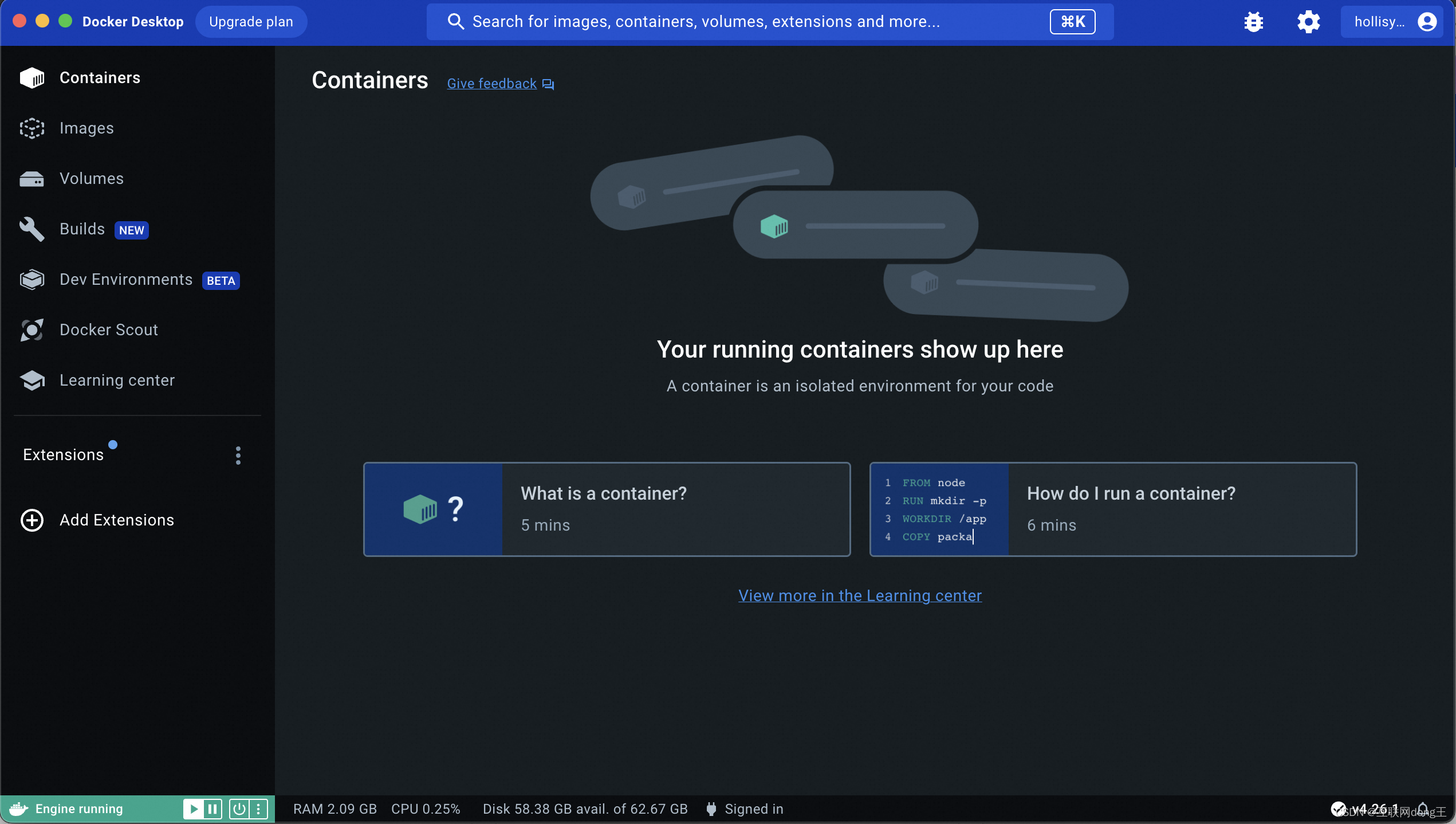Click the Disk 58.38 GB avail. status
Image resolution: width=1456 pixels, height=824 pixels.
click(585, 809)
